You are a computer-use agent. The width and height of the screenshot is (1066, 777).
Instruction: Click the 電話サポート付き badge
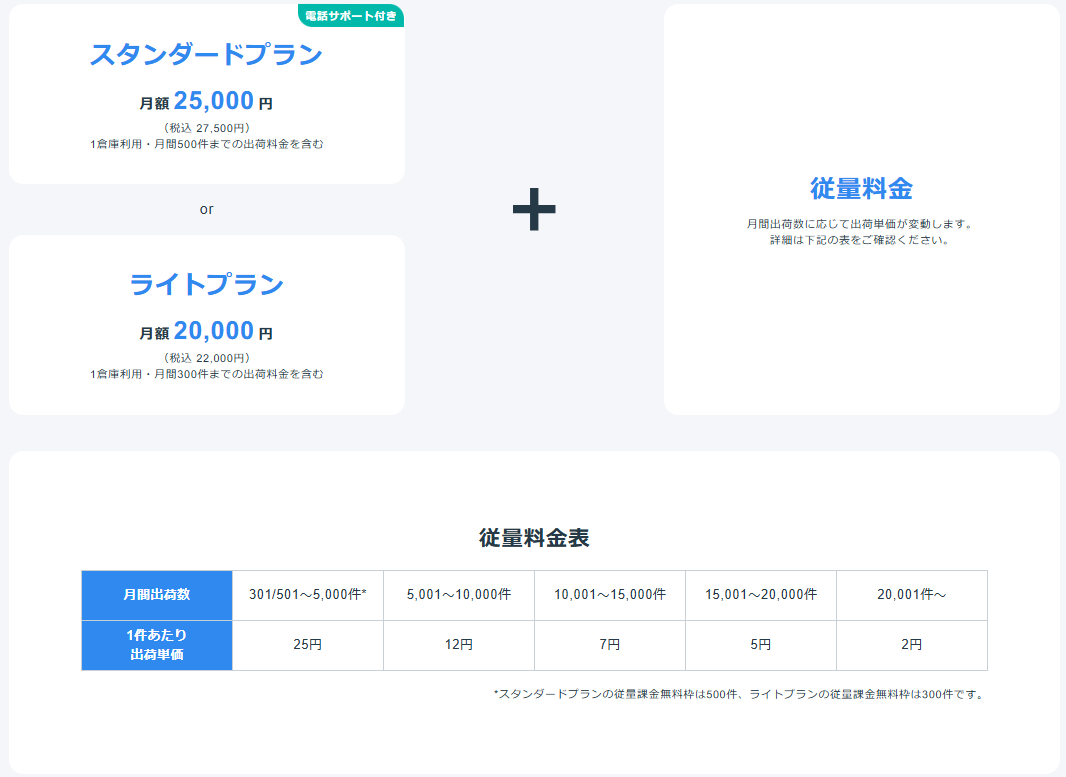(351, 15)
